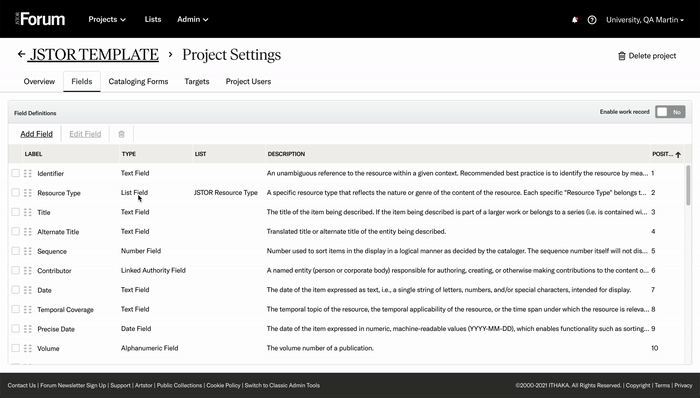Open the Artstor footer link
Image resolution: width=700 pixels, height=398 pixels.
pos(144,386)
